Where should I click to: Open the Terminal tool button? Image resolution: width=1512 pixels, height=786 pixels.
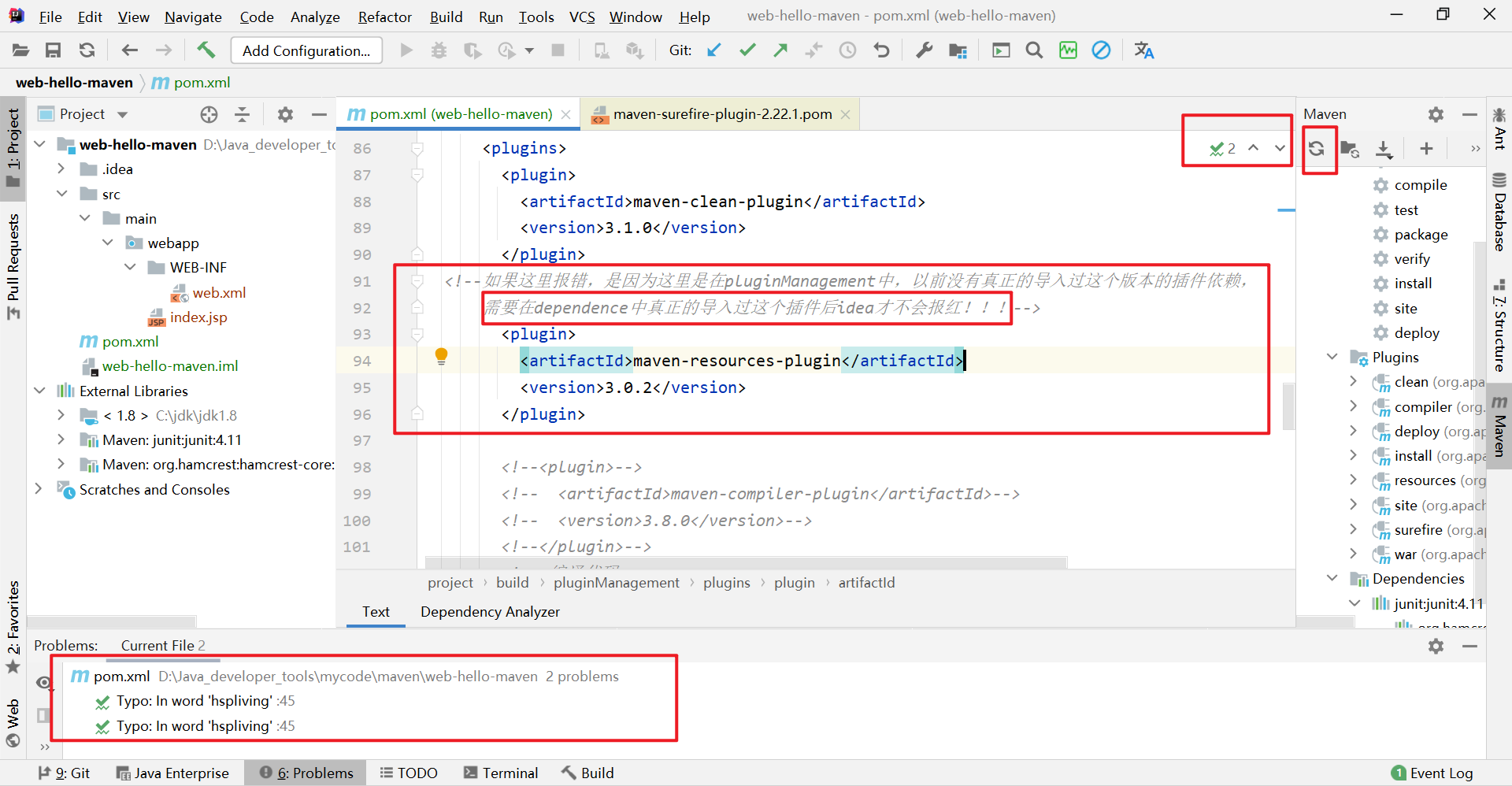[x=501, y=773]
